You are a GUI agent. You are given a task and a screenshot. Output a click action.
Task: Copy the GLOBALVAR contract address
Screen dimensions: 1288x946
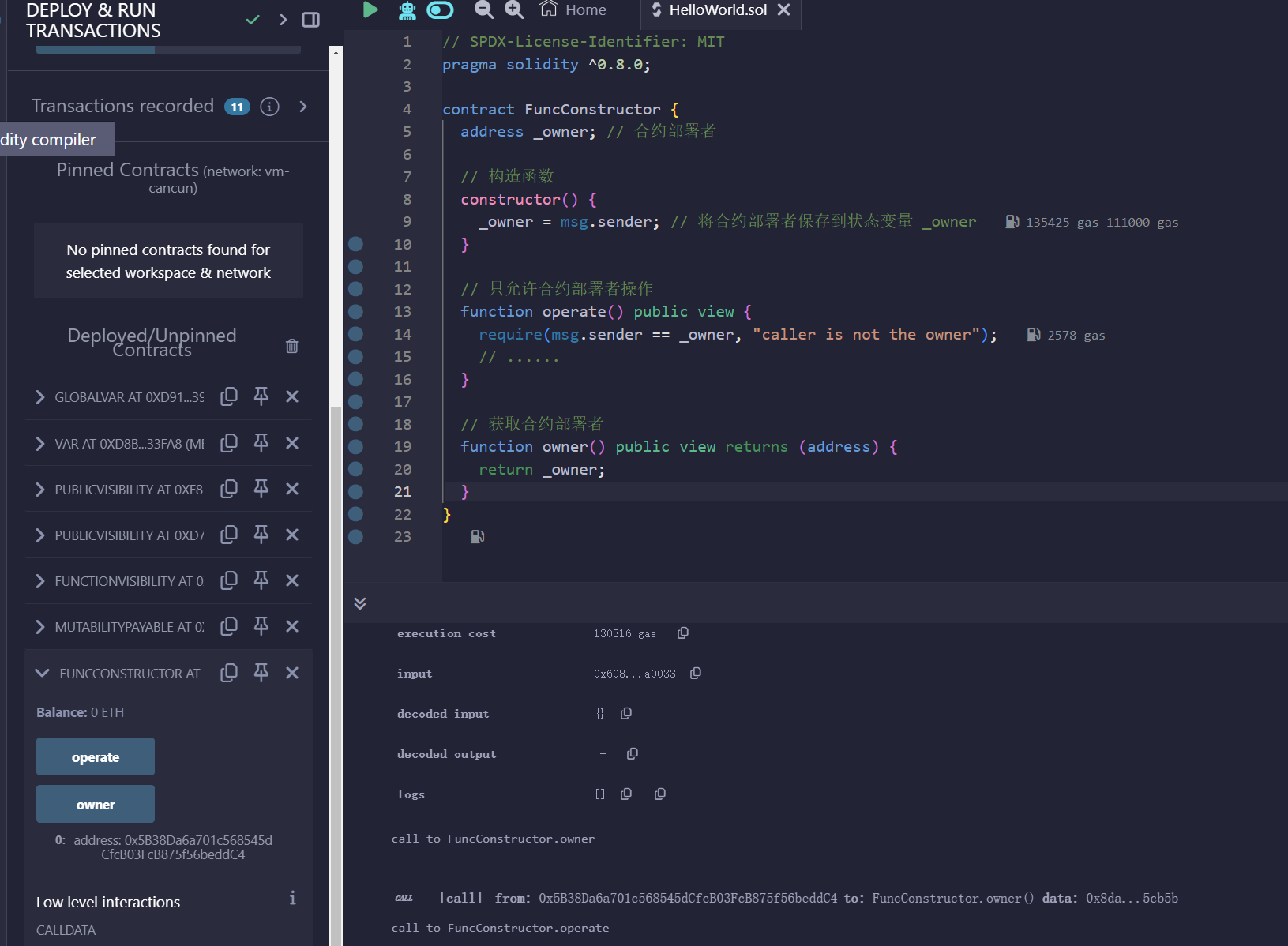tap(229, 396)
